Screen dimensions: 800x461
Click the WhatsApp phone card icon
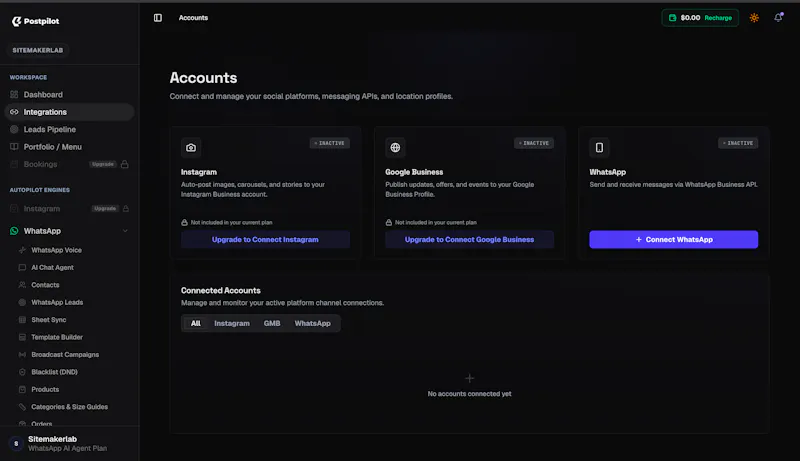pyautogui.click(x=599, y=147)
